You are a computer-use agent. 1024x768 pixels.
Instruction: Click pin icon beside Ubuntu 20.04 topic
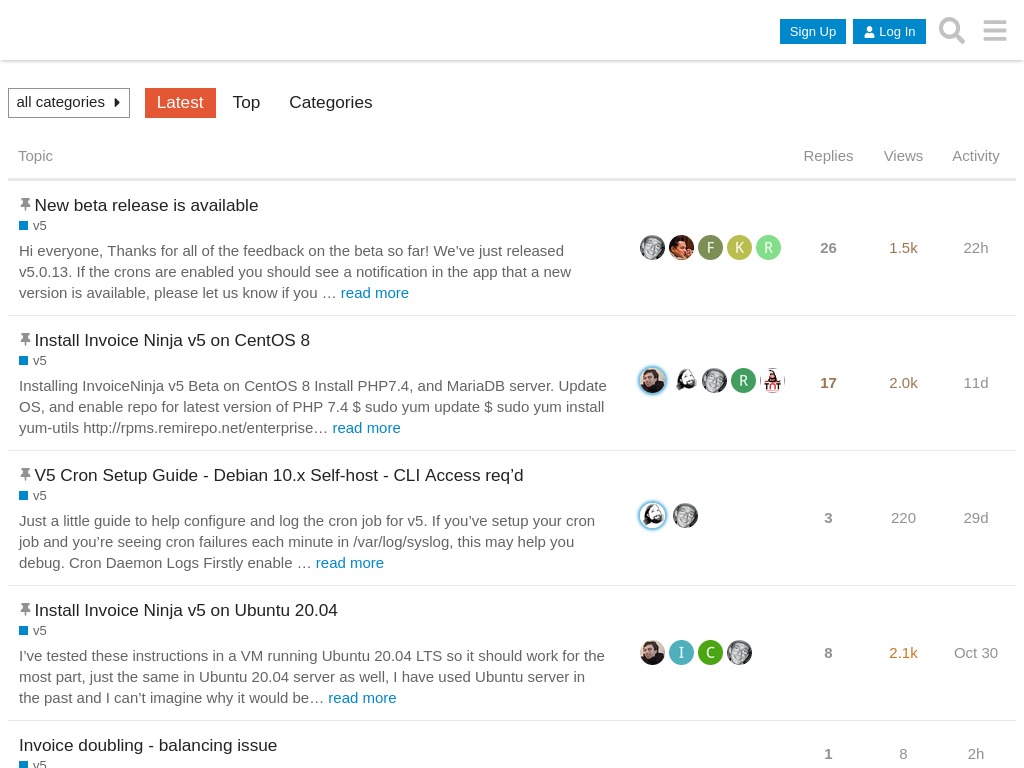pyautogui.click(x=25, y=609)
